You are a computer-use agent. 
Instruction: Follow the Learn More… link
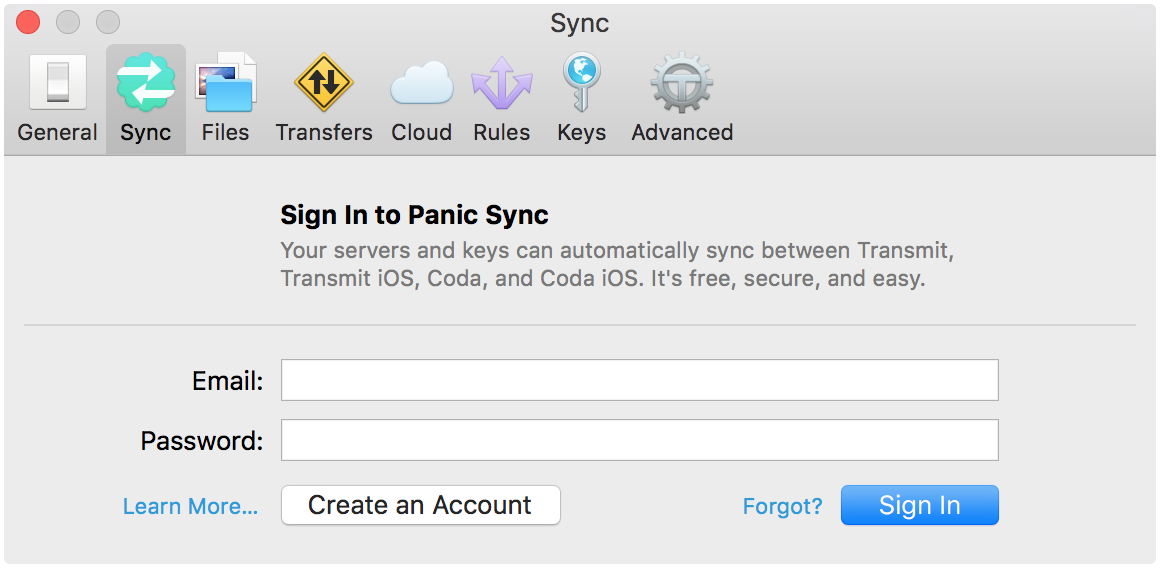coord(190,507)
